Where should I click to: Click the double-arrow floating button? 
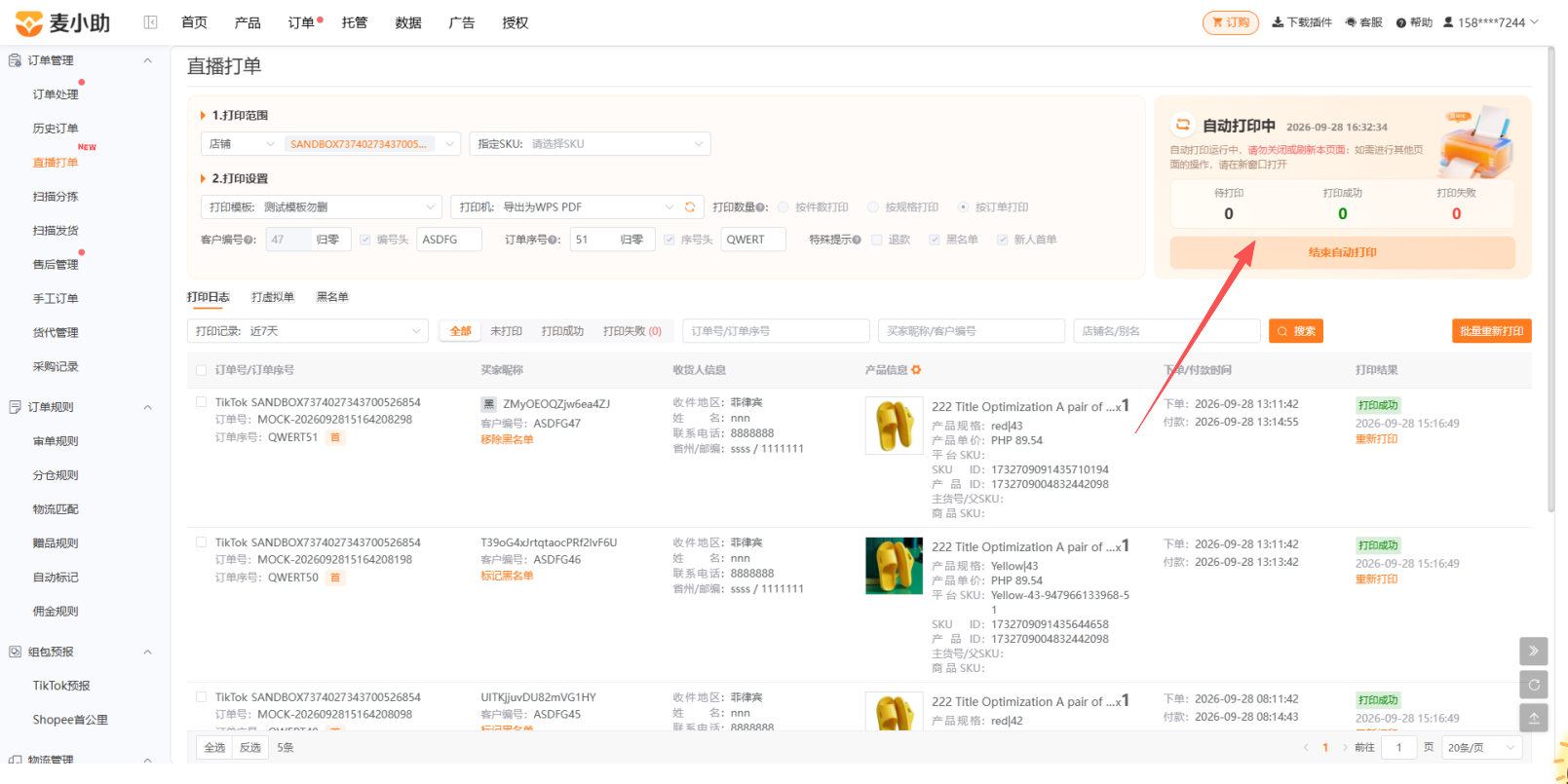[1534, 651]
